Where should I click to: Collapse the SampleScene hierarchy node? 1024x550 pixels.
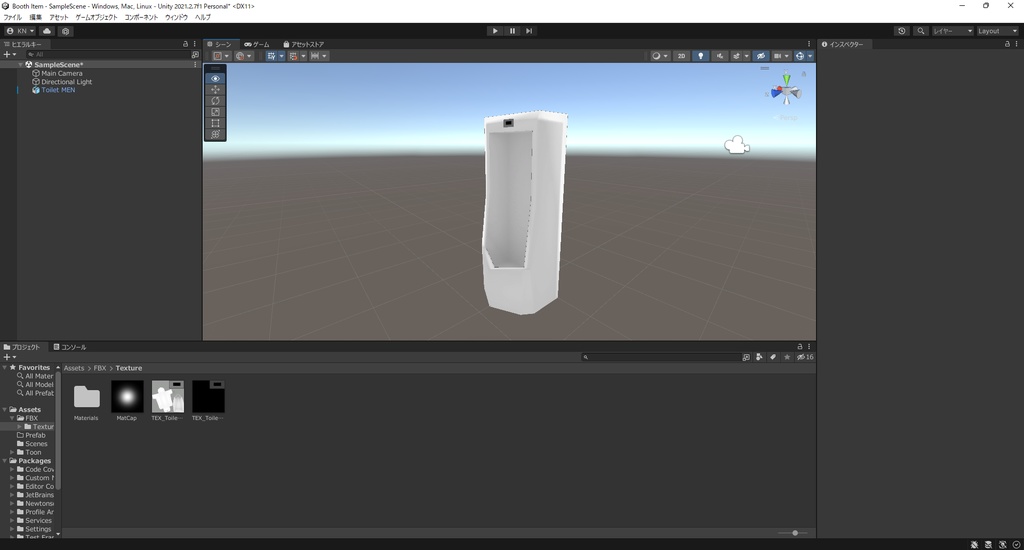(21, 65)
